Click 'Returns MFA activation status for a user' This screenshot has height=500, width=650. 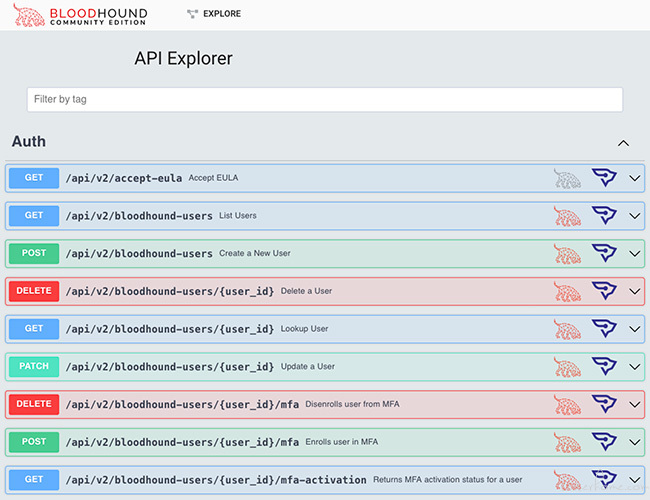pos(448,480)
